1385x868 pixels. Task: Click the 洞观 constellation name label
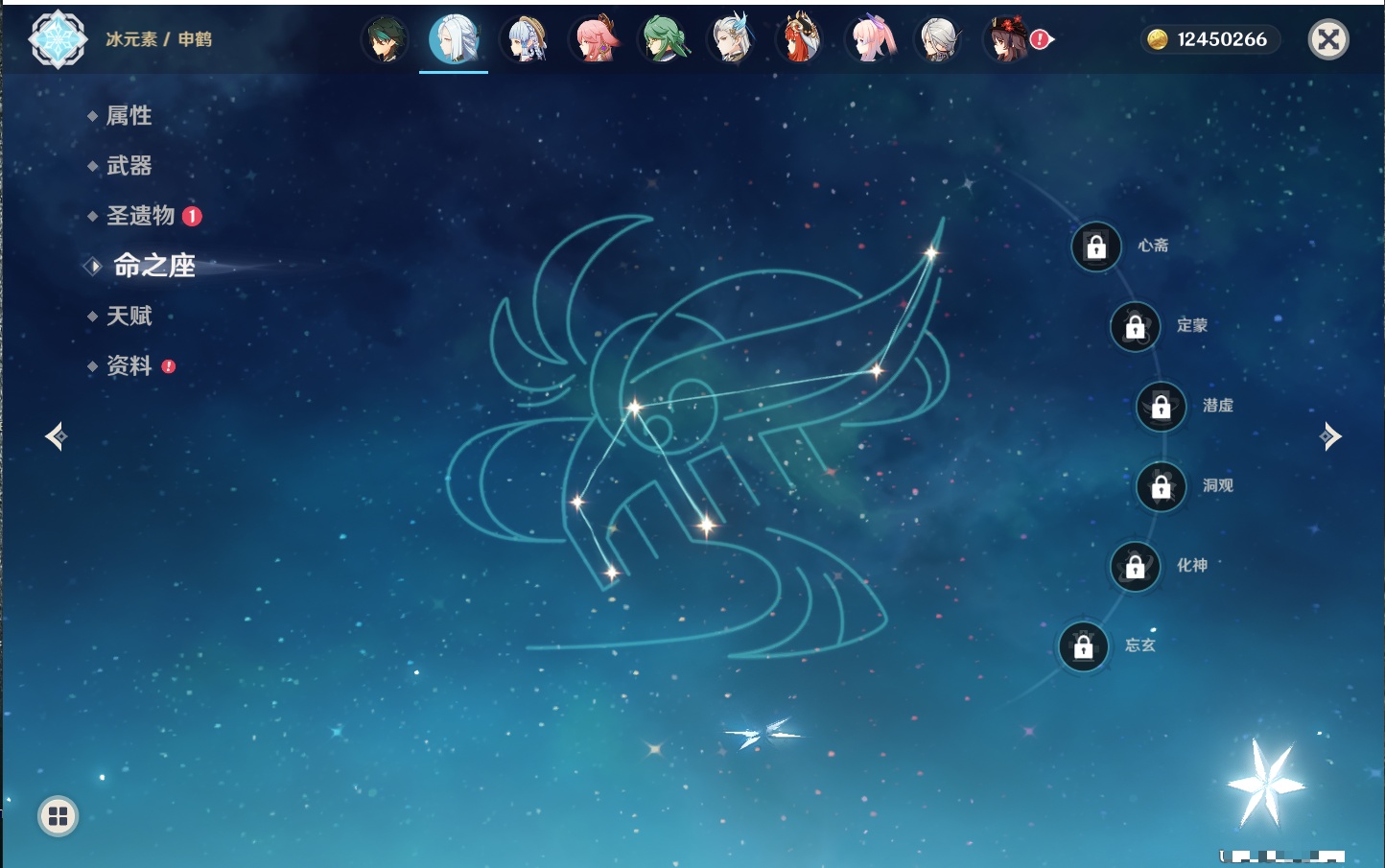pos(1217,485)
